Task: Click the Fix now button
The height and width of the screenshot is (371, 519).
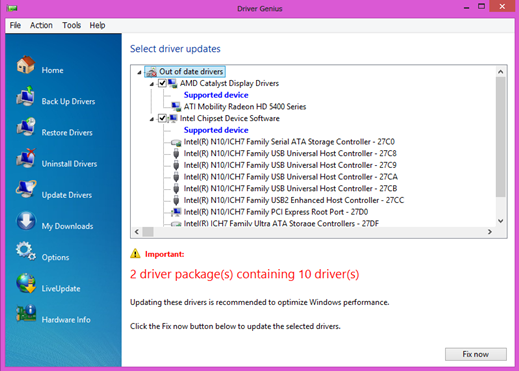Action: point(476,354)
